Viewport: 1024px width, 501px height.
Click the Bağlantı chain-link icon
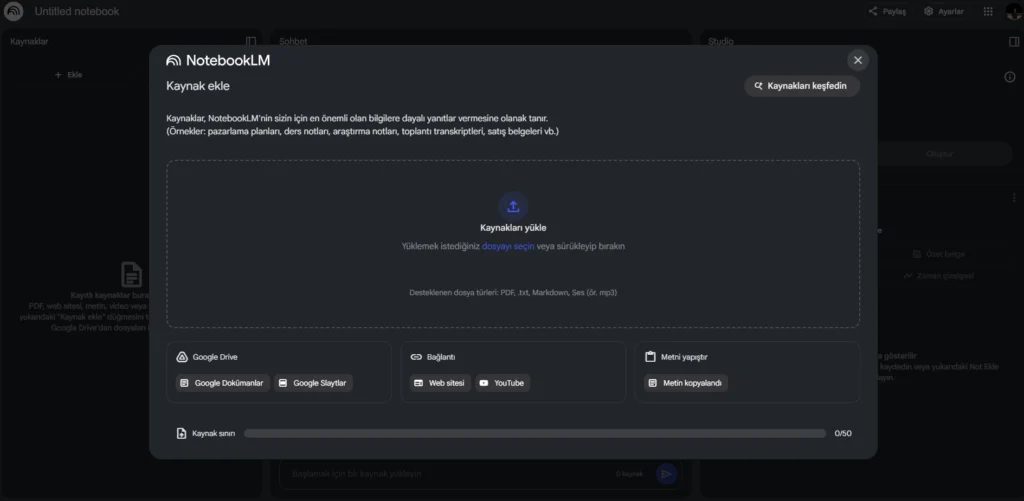point(416,357)
